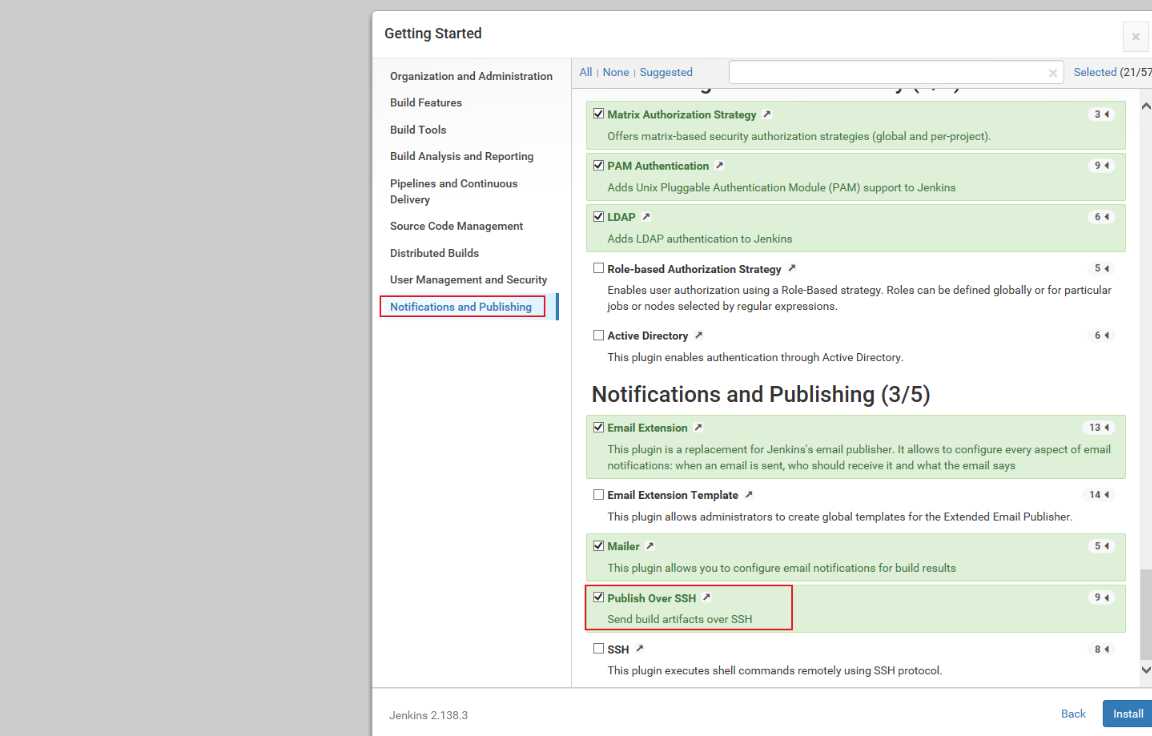Clear the plugin search field
Image resolution: width=1152 pixels, height=736 pixels.
[1053, 73]
